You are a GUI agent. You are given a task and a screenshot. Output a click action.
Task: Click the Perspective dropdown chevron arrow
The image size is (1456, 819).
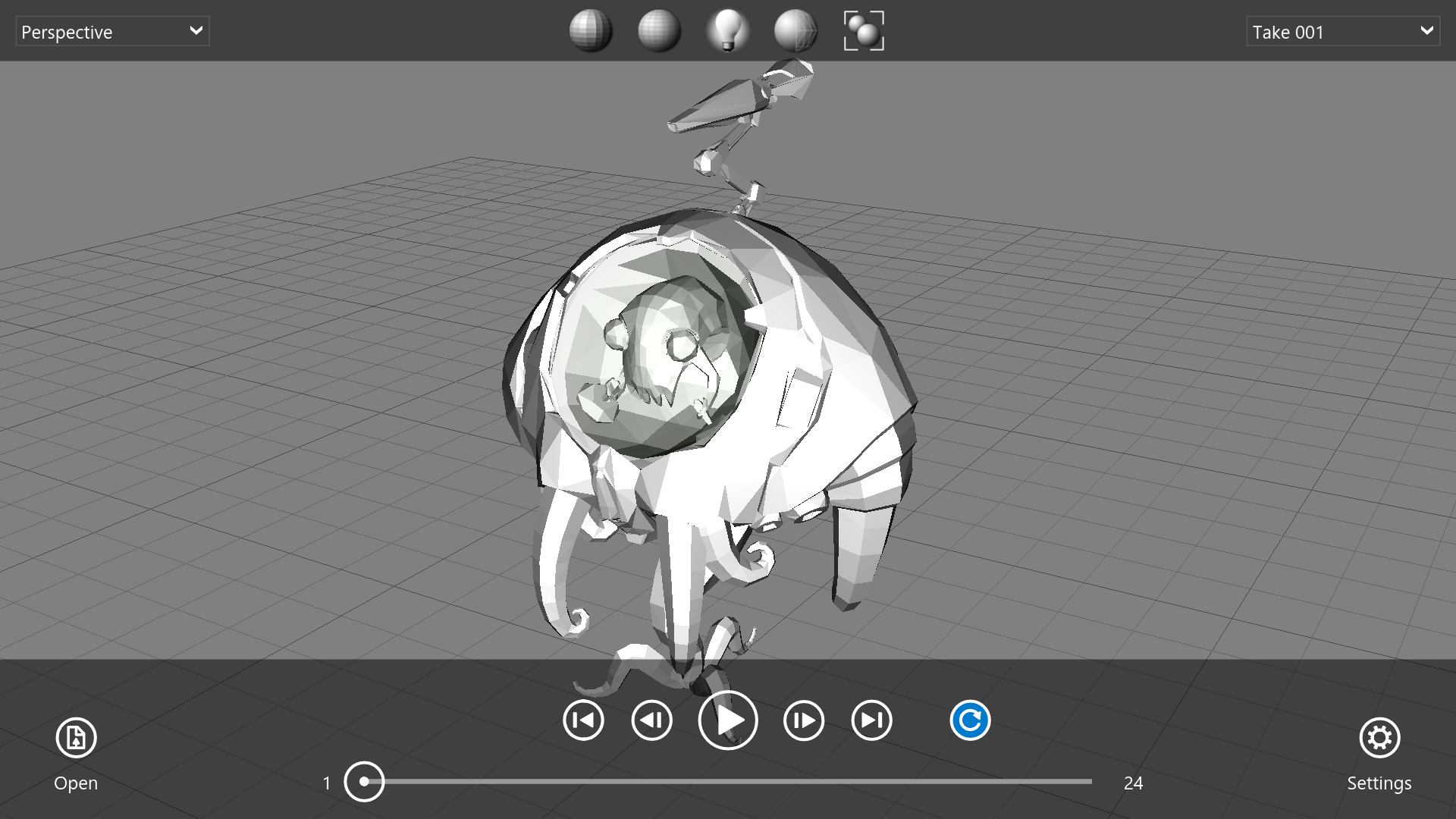point(196,31)
